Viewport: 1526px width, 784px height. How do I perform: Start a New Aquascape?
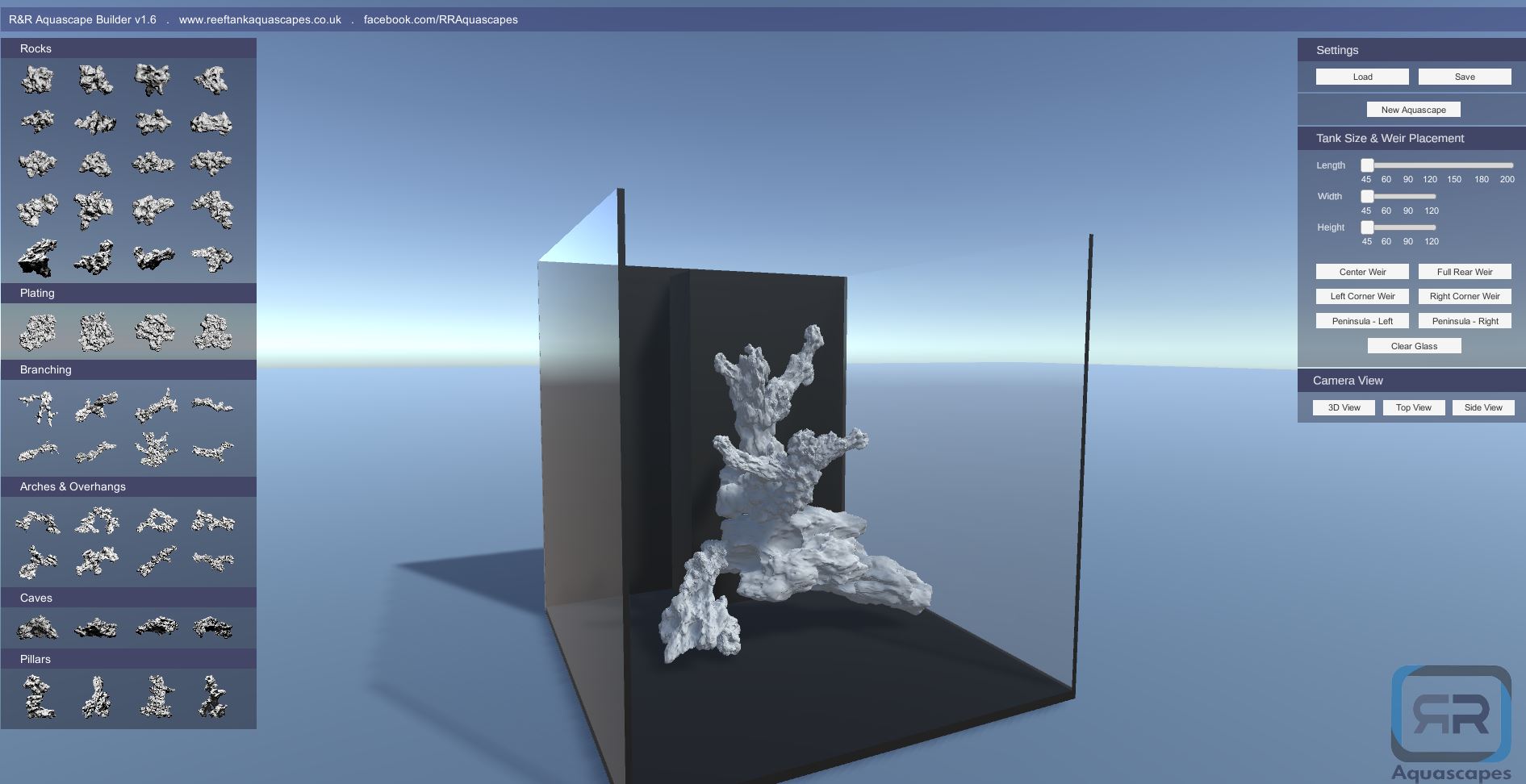1413,110
